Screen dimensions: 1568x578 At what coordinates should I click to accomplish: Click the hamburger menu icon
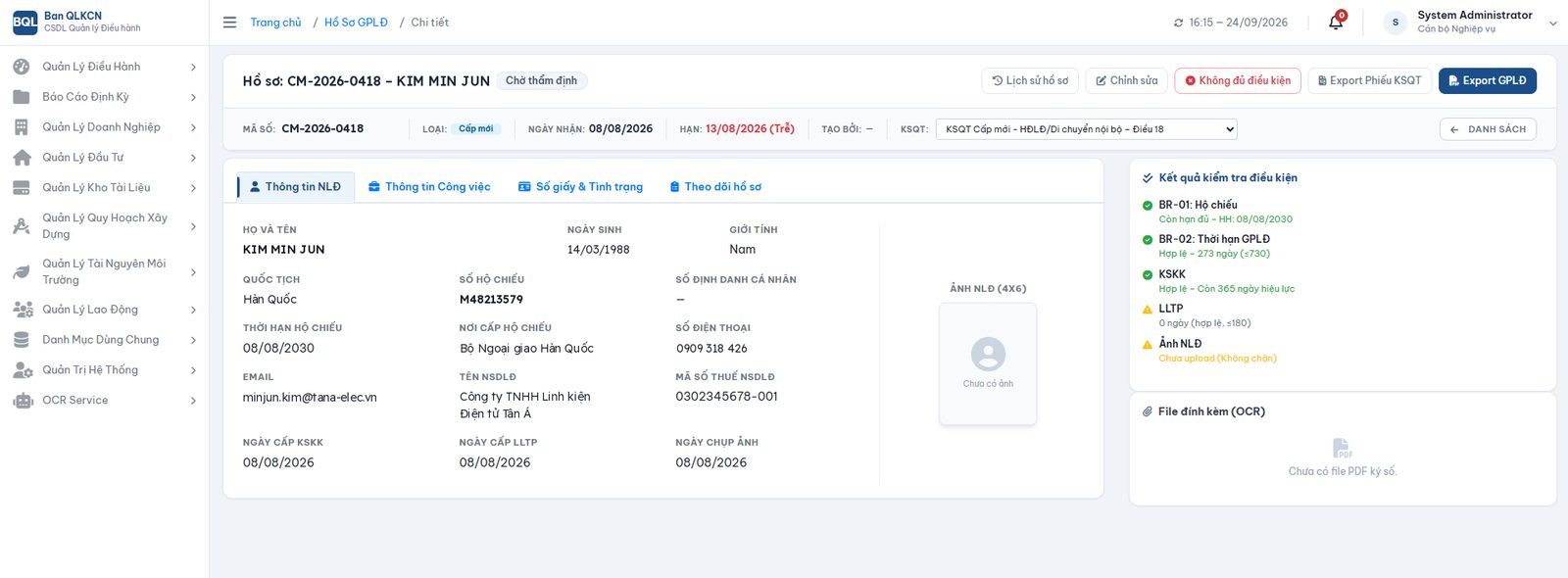tap(229, 23)
